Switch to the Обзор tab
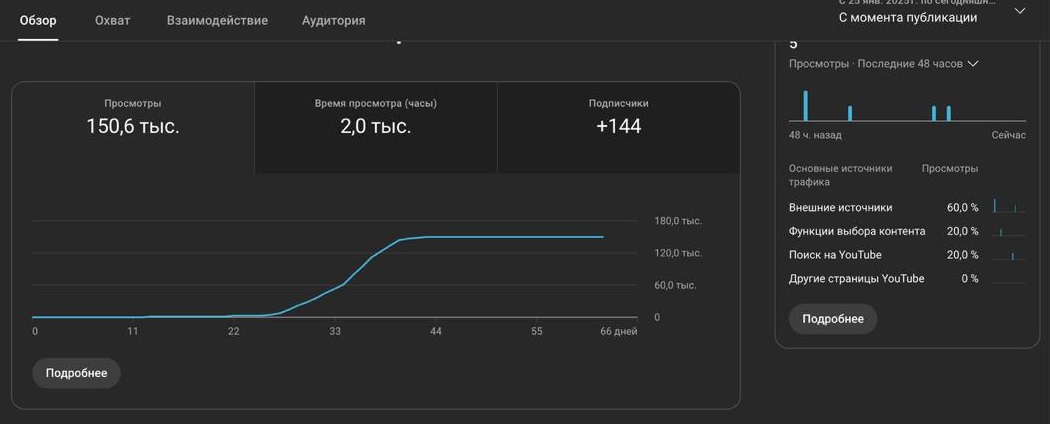1050x424 pixels. (38, 20)
